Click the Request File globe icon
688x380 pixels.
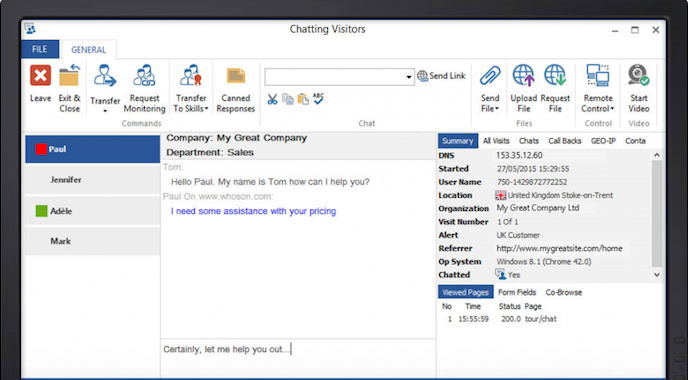pyautogui.click(x=555, y=75)
